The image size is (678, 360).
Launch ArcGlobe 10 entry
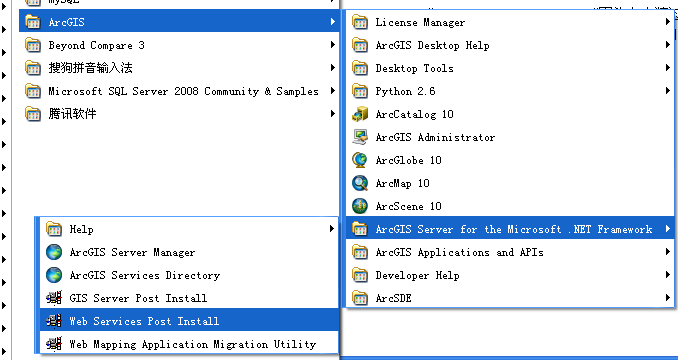coord(510,160)
